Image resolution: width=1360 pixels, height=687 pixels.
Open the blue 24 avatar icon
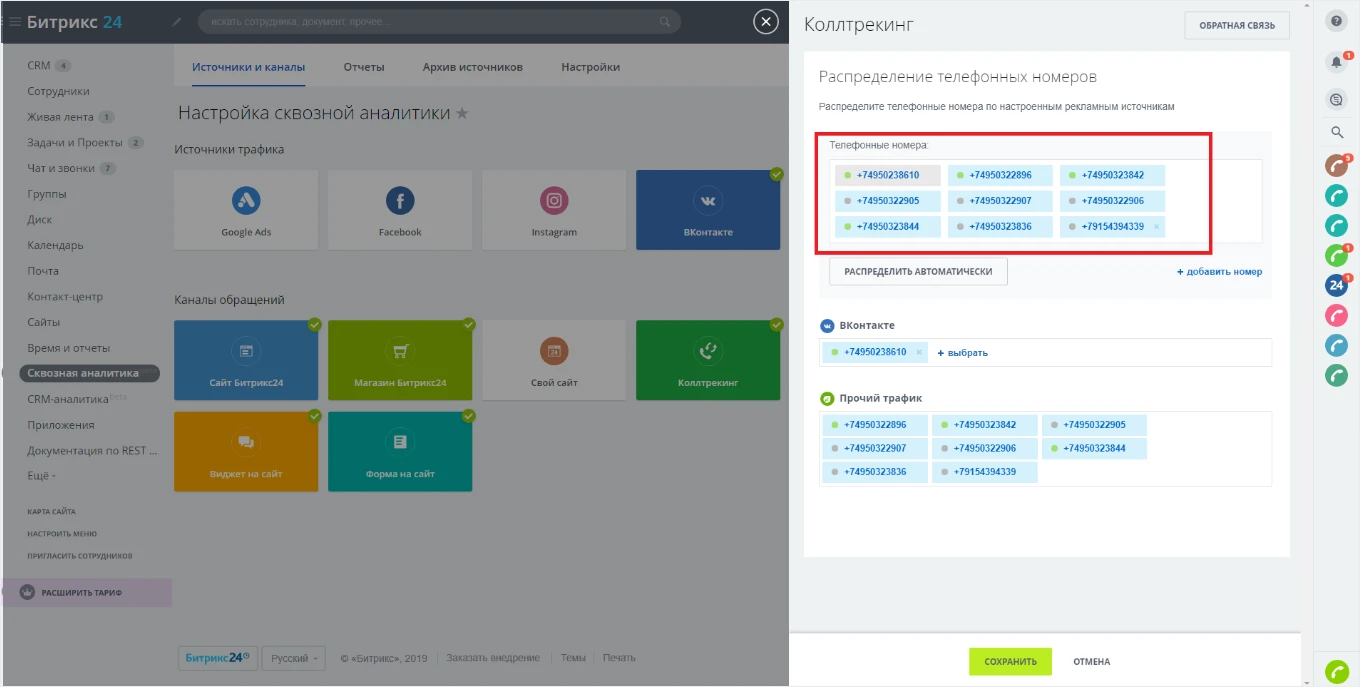(x=1336, y=285)
